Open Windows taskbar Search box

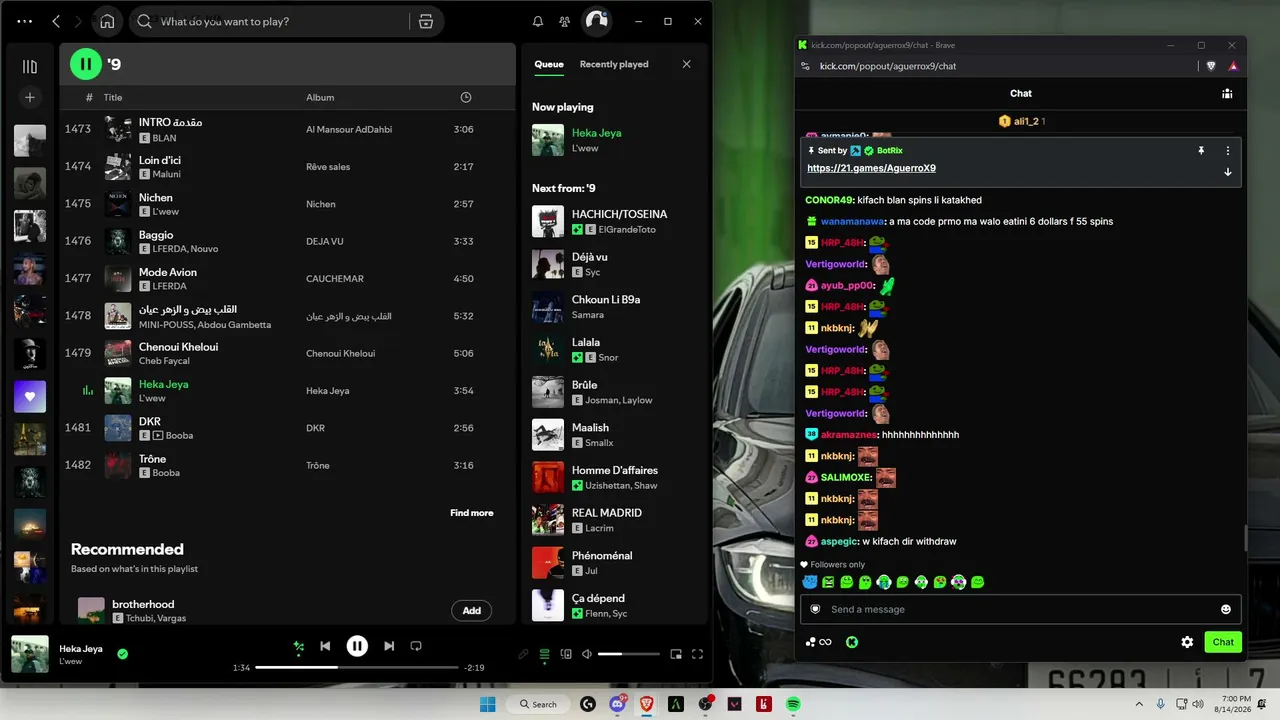538,704
